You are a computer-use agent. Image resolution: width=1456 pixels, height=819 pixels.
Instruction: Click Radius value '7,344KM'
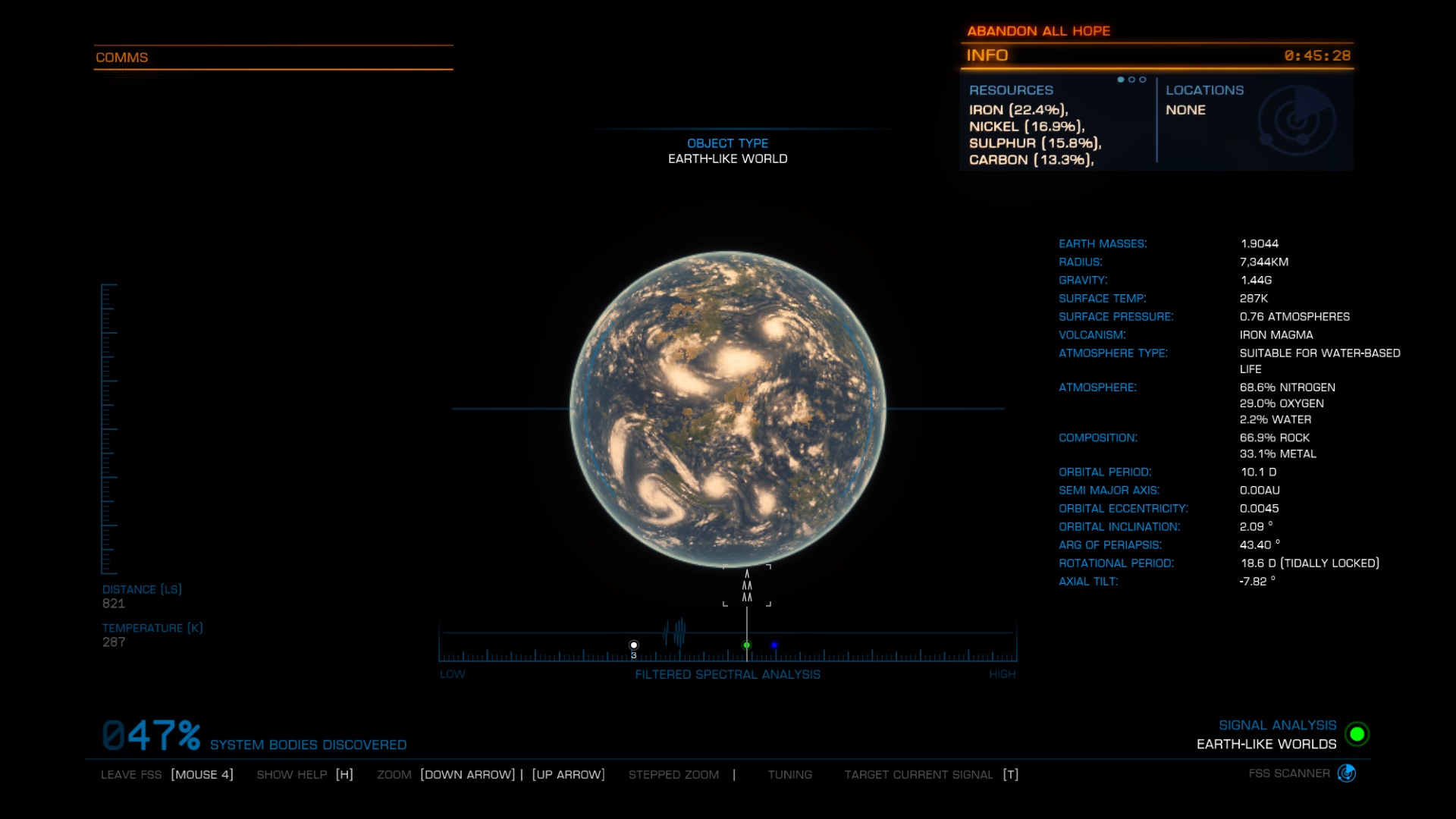point(1264,262)
